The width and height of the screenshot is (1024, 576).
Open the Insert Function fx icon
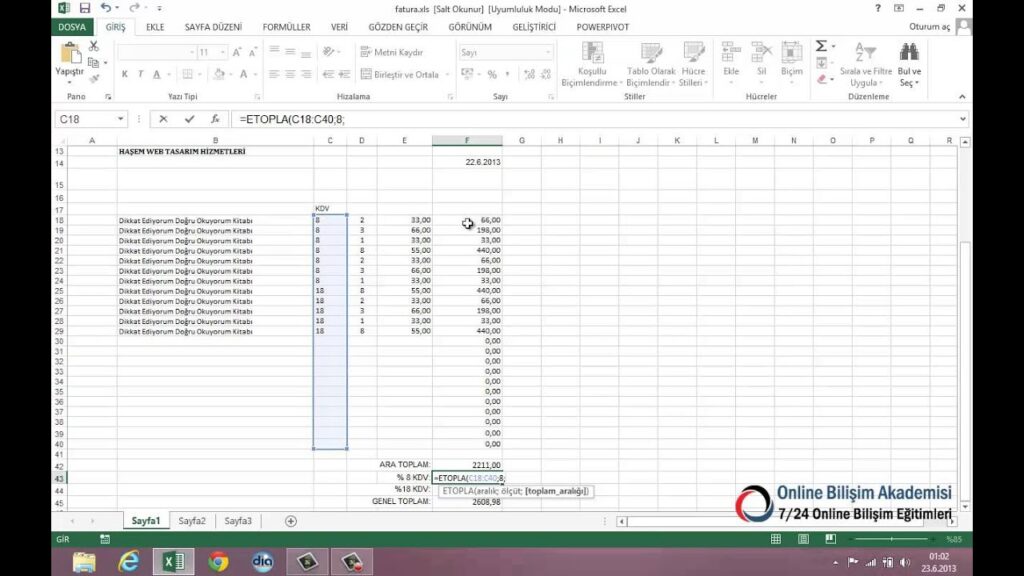pos(214,119)
